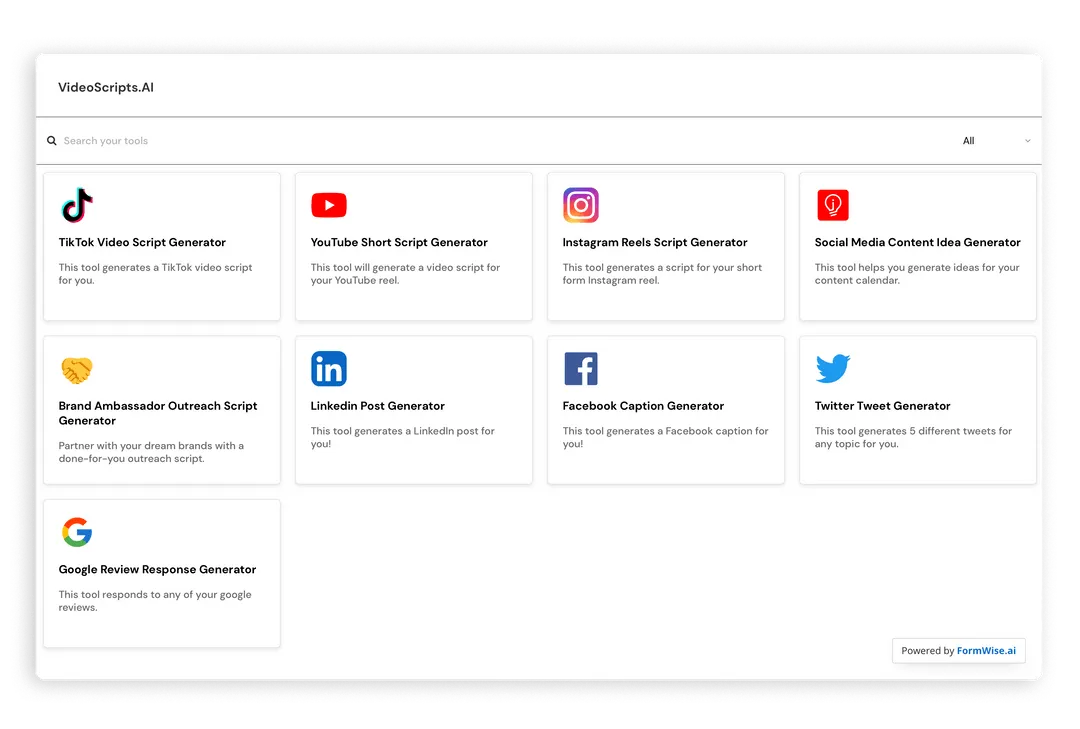Click the Twitter bird icon
The height and width of the screenshot is (729, 1080).
(832, 369)
